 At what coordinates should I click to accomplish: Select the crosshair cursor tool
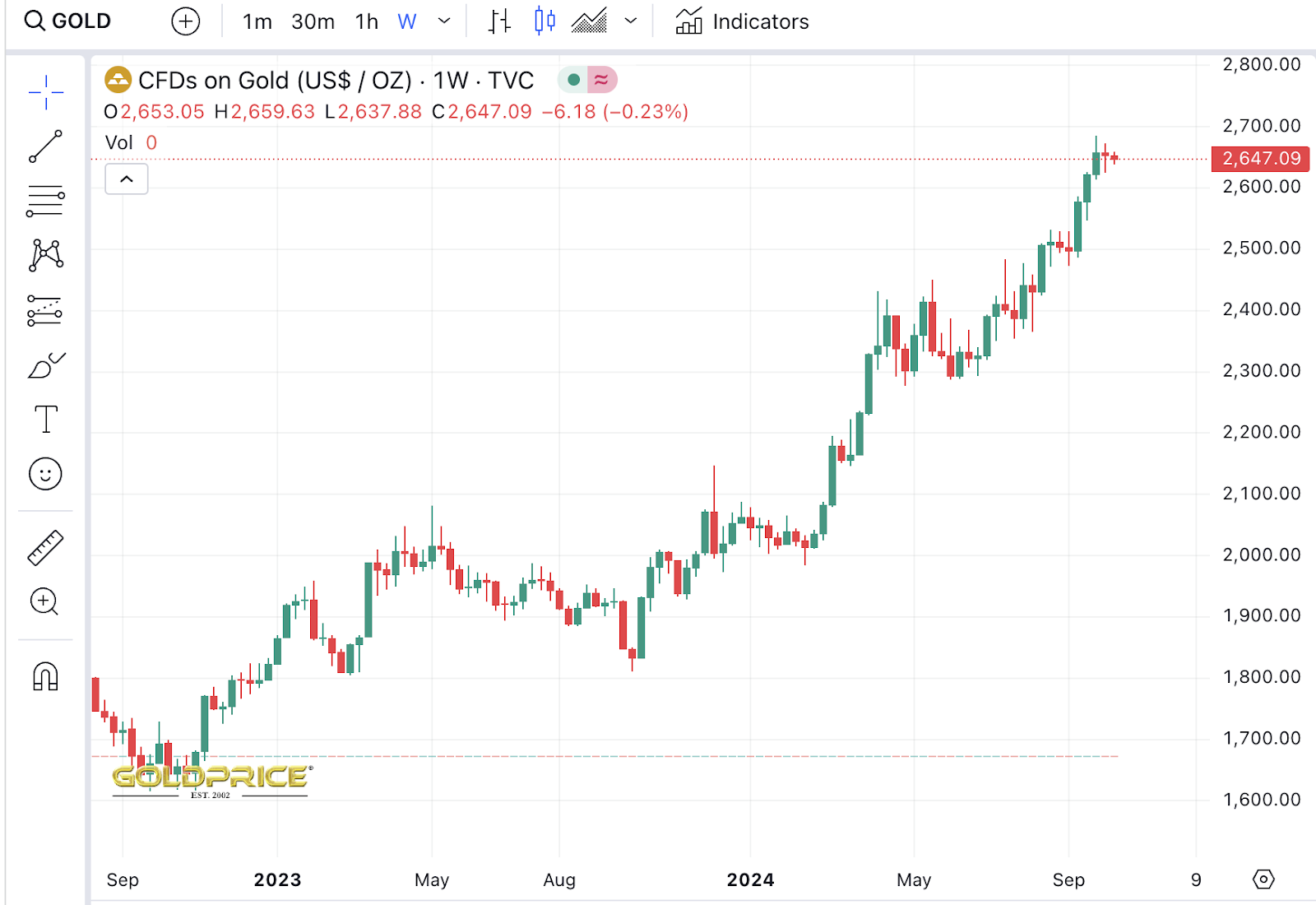click(x=46, y=92)
